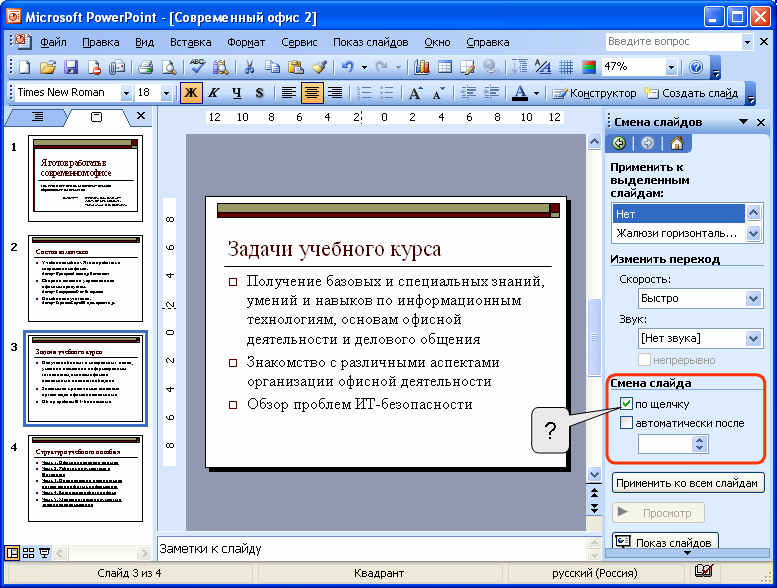Insert a table using the table icon
The image size is (777, 588).
(445, 67)
